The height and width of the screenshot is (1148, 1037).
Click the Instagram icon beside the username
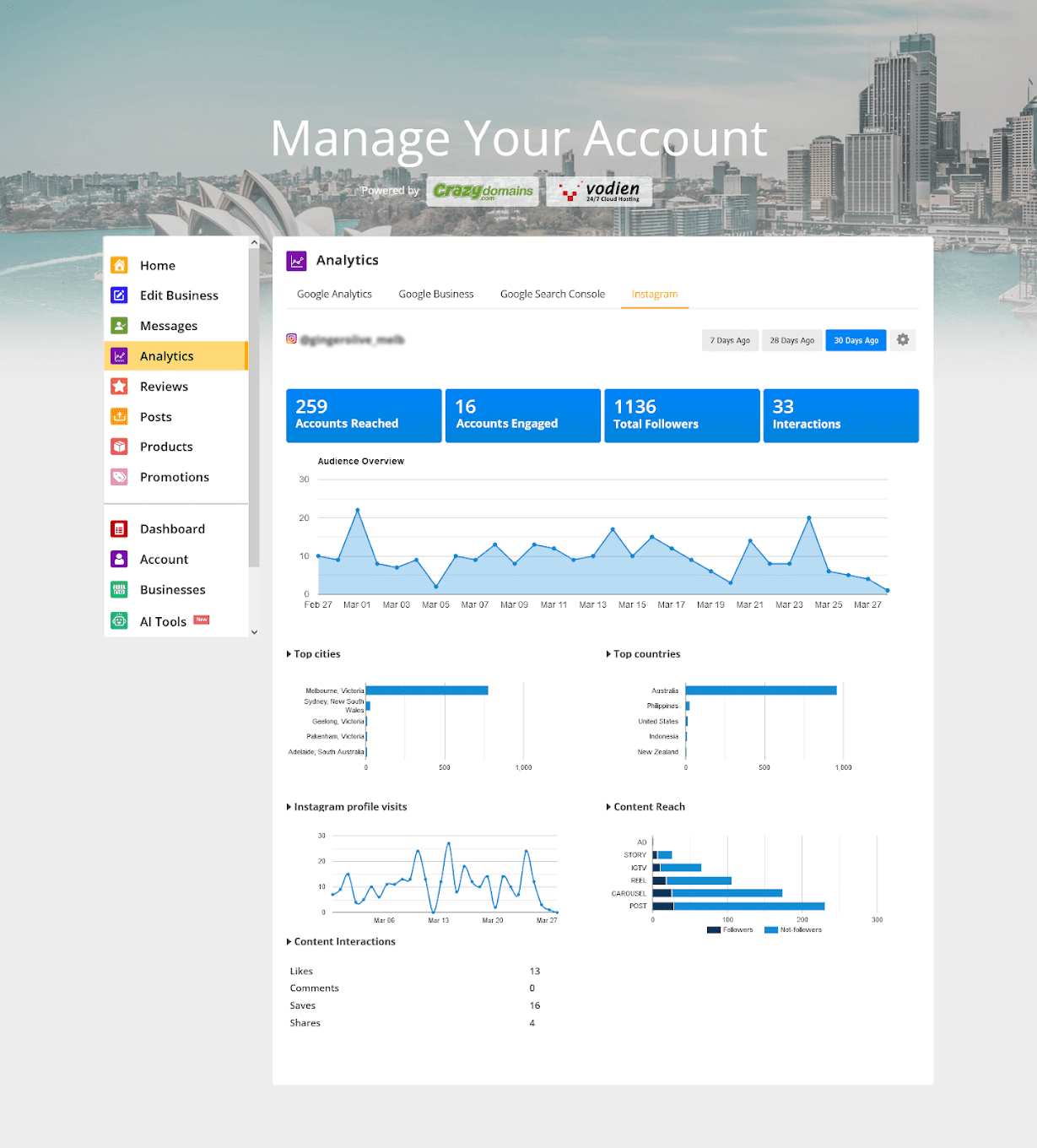[x=291, y=338]
